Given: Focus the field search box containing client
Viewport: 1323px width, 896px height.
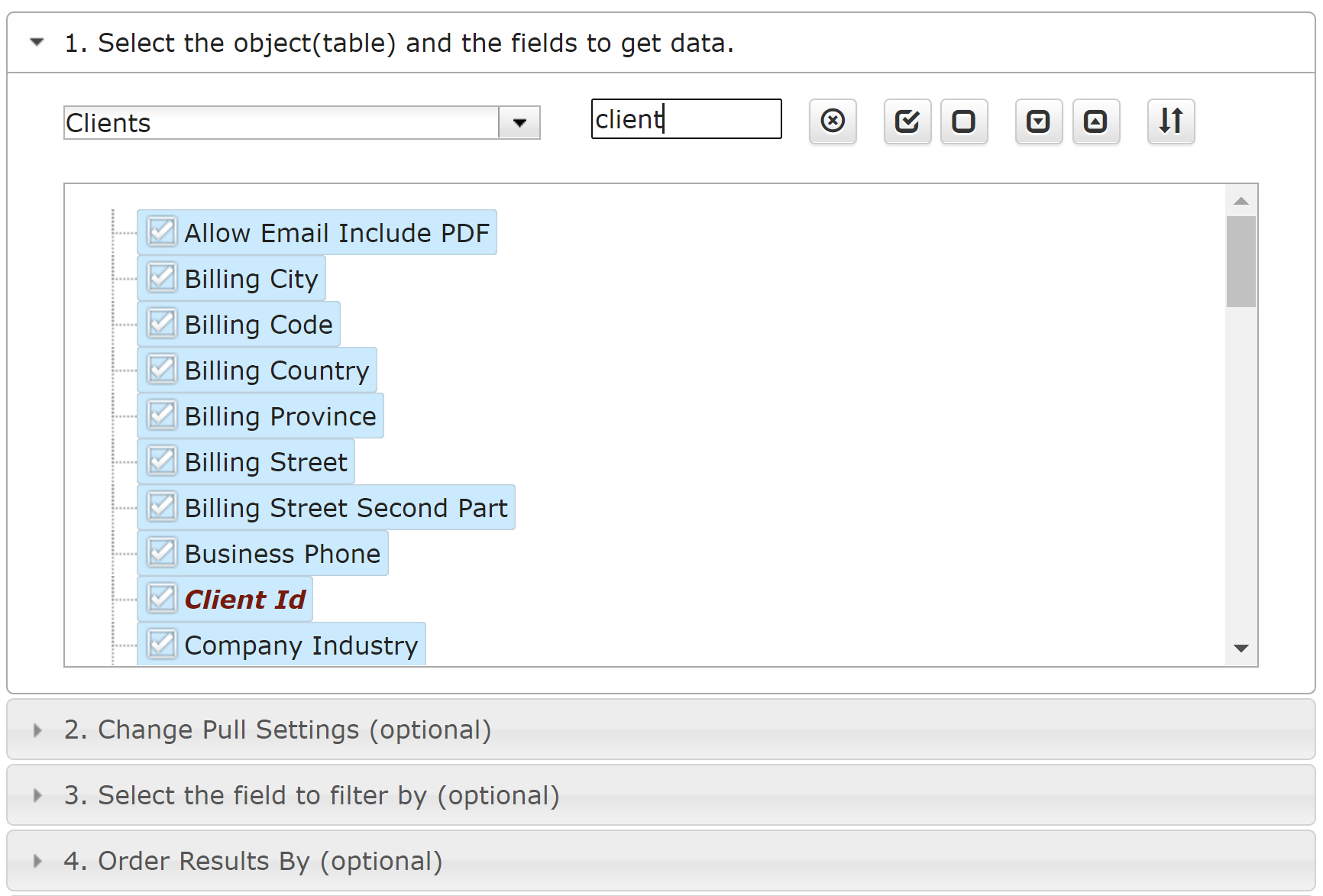Looking at the screenshot, I should [686, 119].
